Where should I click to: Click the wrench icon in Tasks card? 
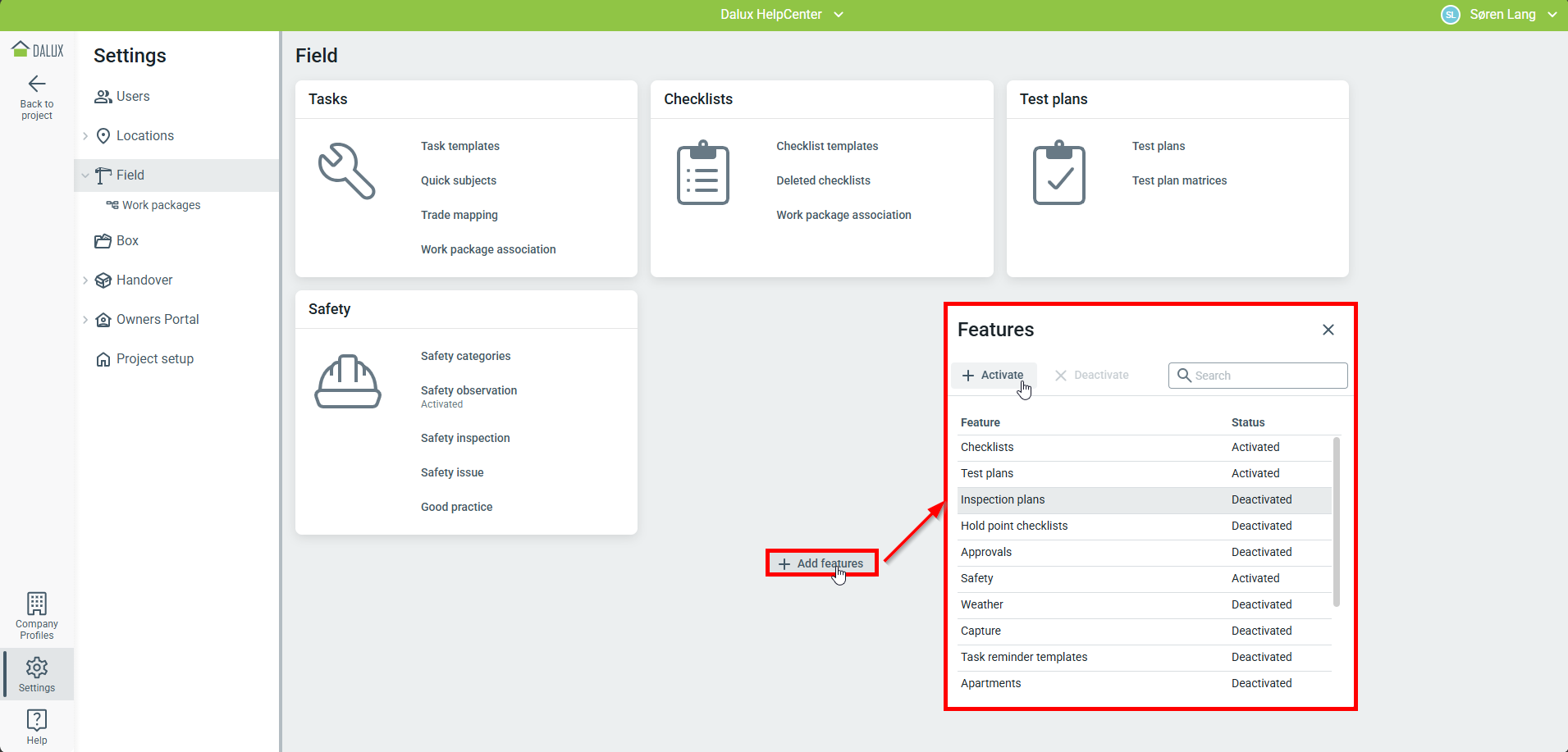tap(346, 171)
